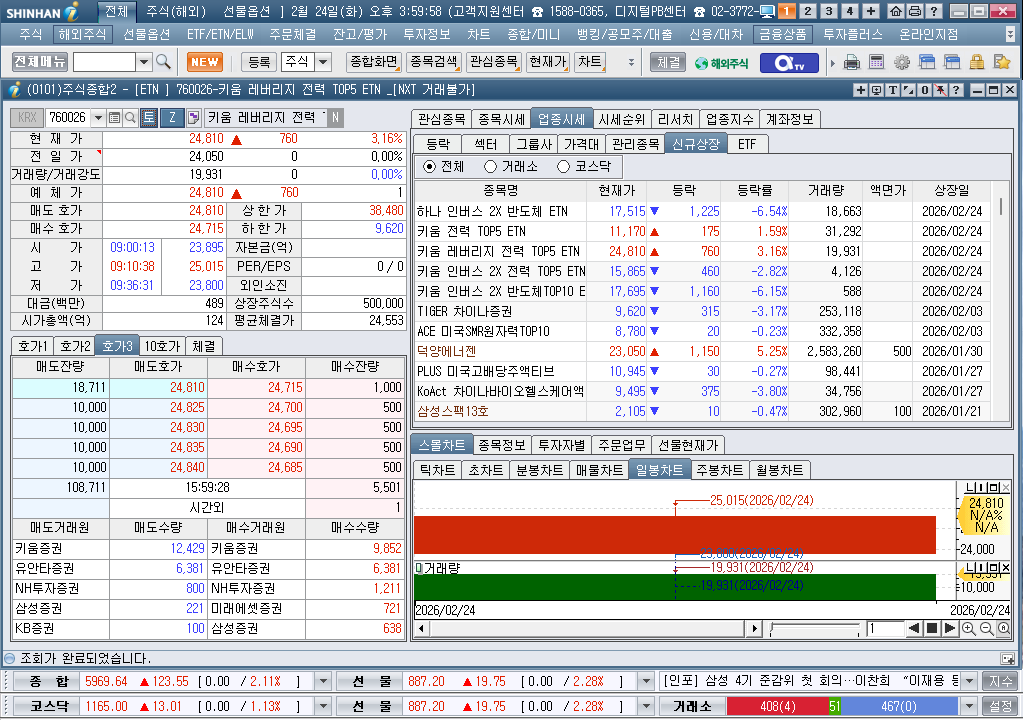Image resolution: width=1023 pixels, height=720 pixels.
Task: Click the 전체메뉴 button
Action: 40,62
